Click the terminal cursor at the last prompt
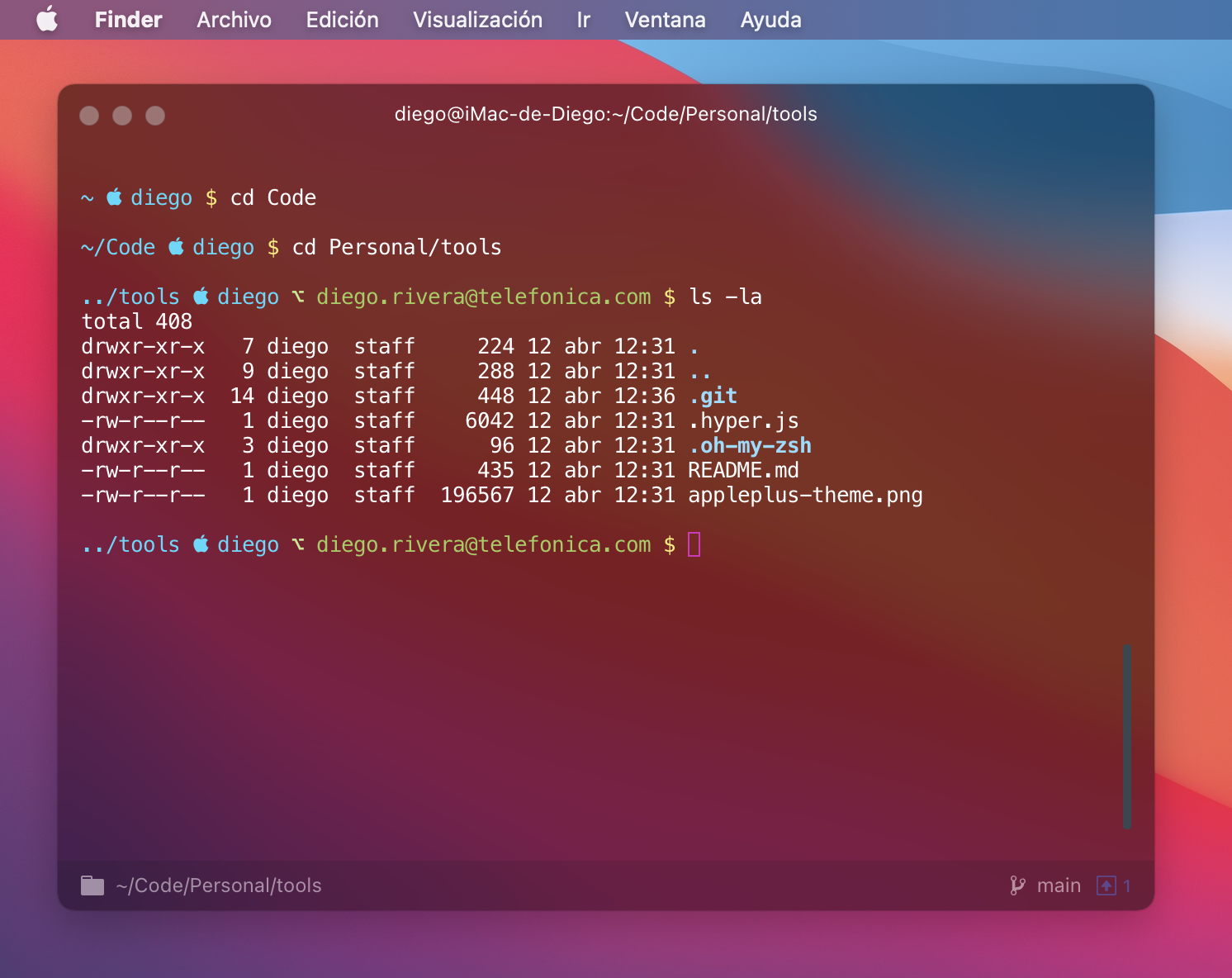This screenshot has height=978, width=1232. 694,544
